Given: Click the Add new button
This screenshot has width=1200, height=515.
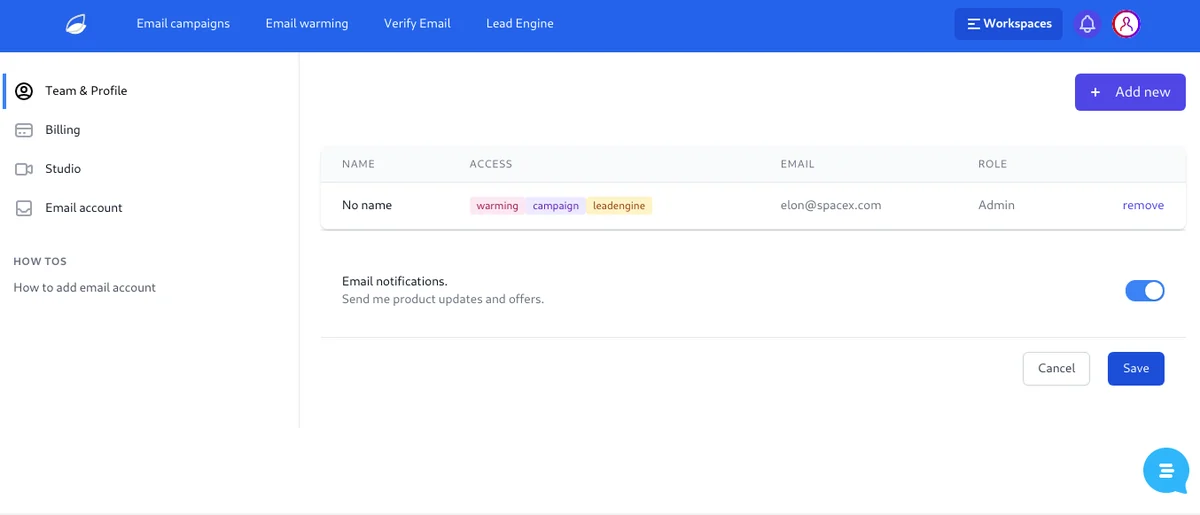Looking at the screenshot, I should click(x=1130, y=92).
